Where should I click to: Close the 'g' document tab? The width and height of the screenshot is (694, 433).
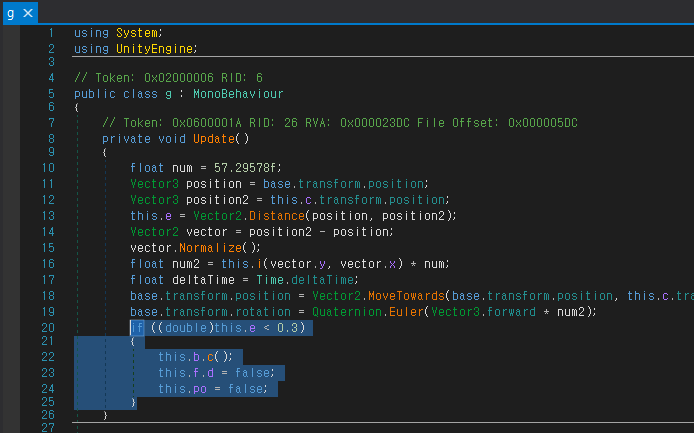point(28,13)
